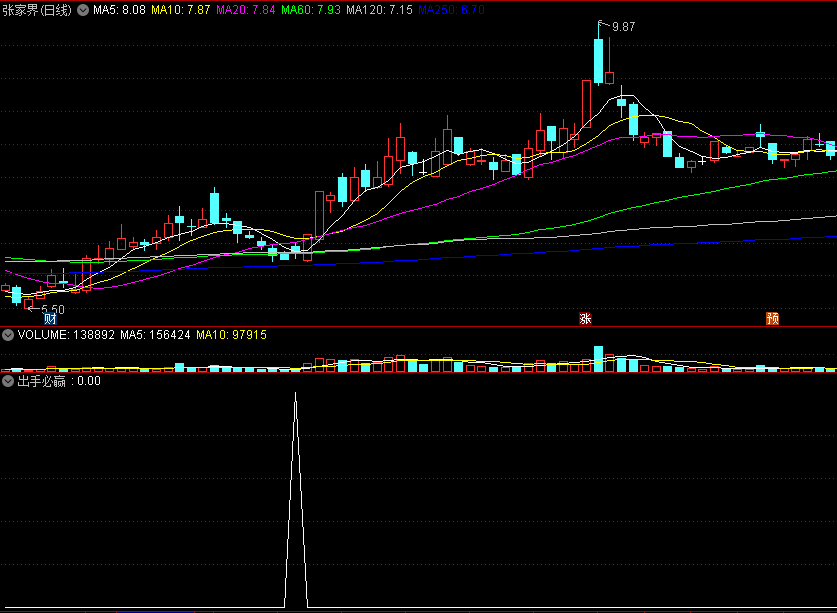Click the 5.50 low price label
837x613 pixels.
point(53,309)
